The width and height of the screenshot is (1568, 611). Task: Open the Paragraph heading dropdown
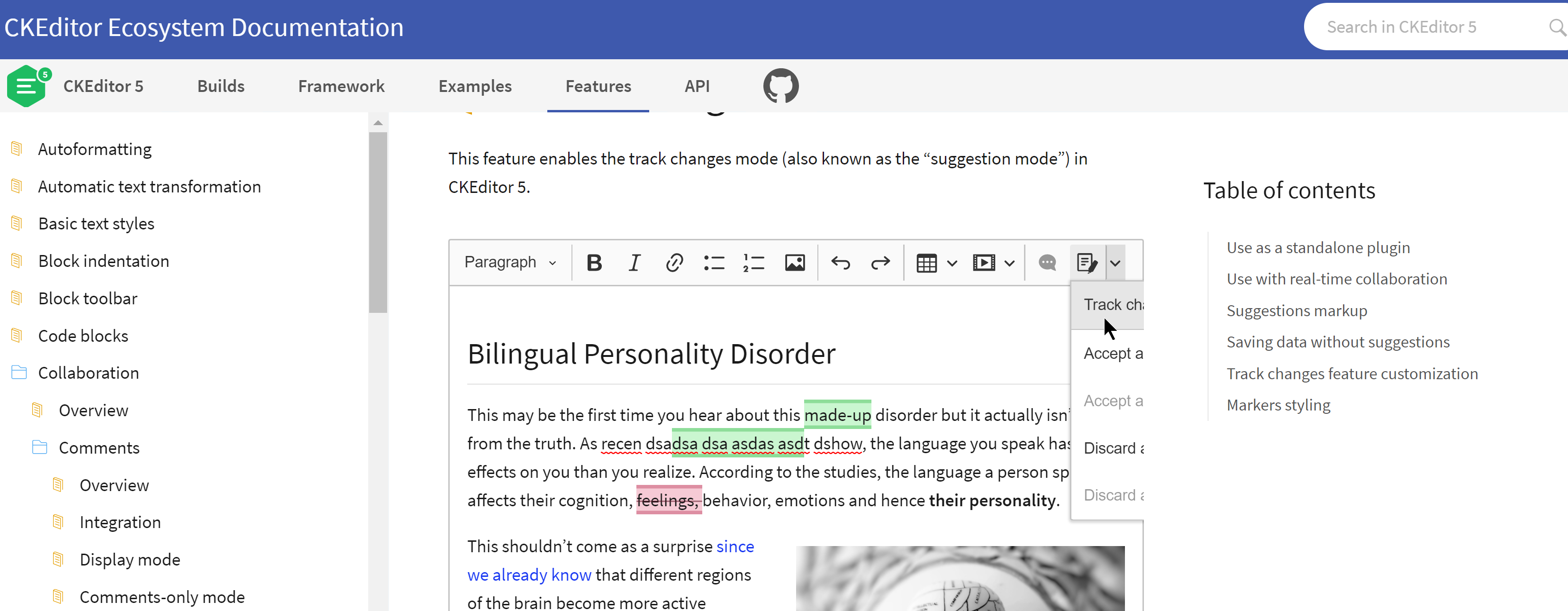pos(510,263)
